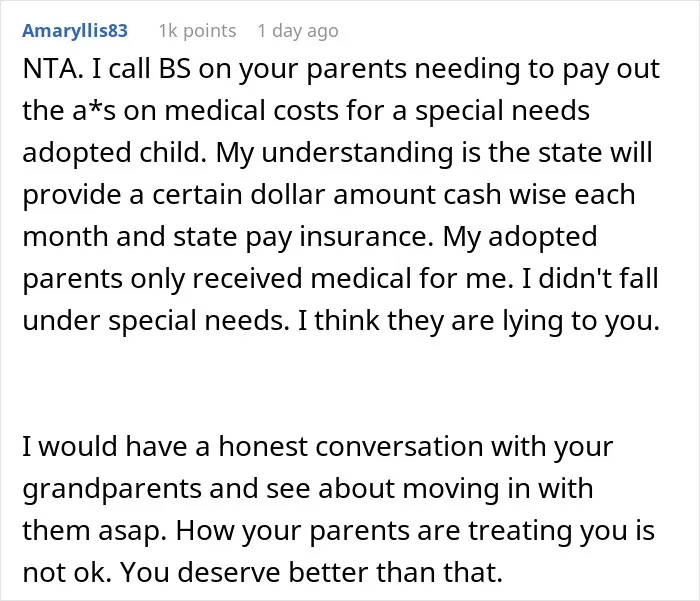This screenshot has height=601, width=700.
Task: Click the word 'grandparents' in second paragraph
Action: [112, 489]
